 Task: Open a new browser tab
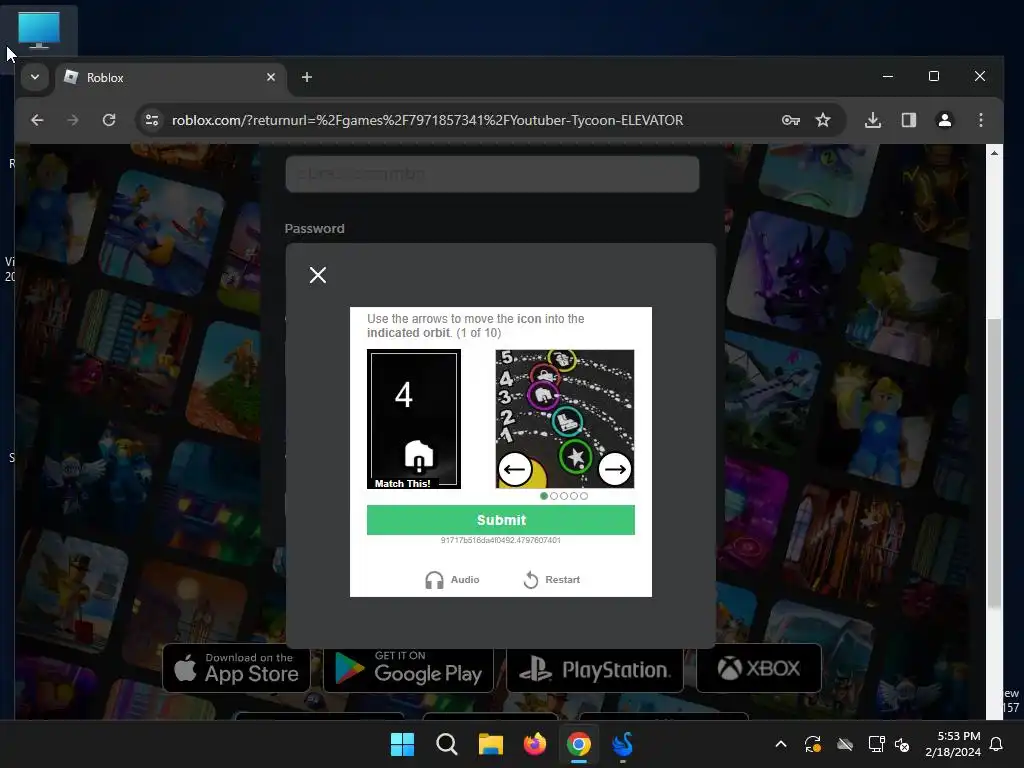[306, 77]
